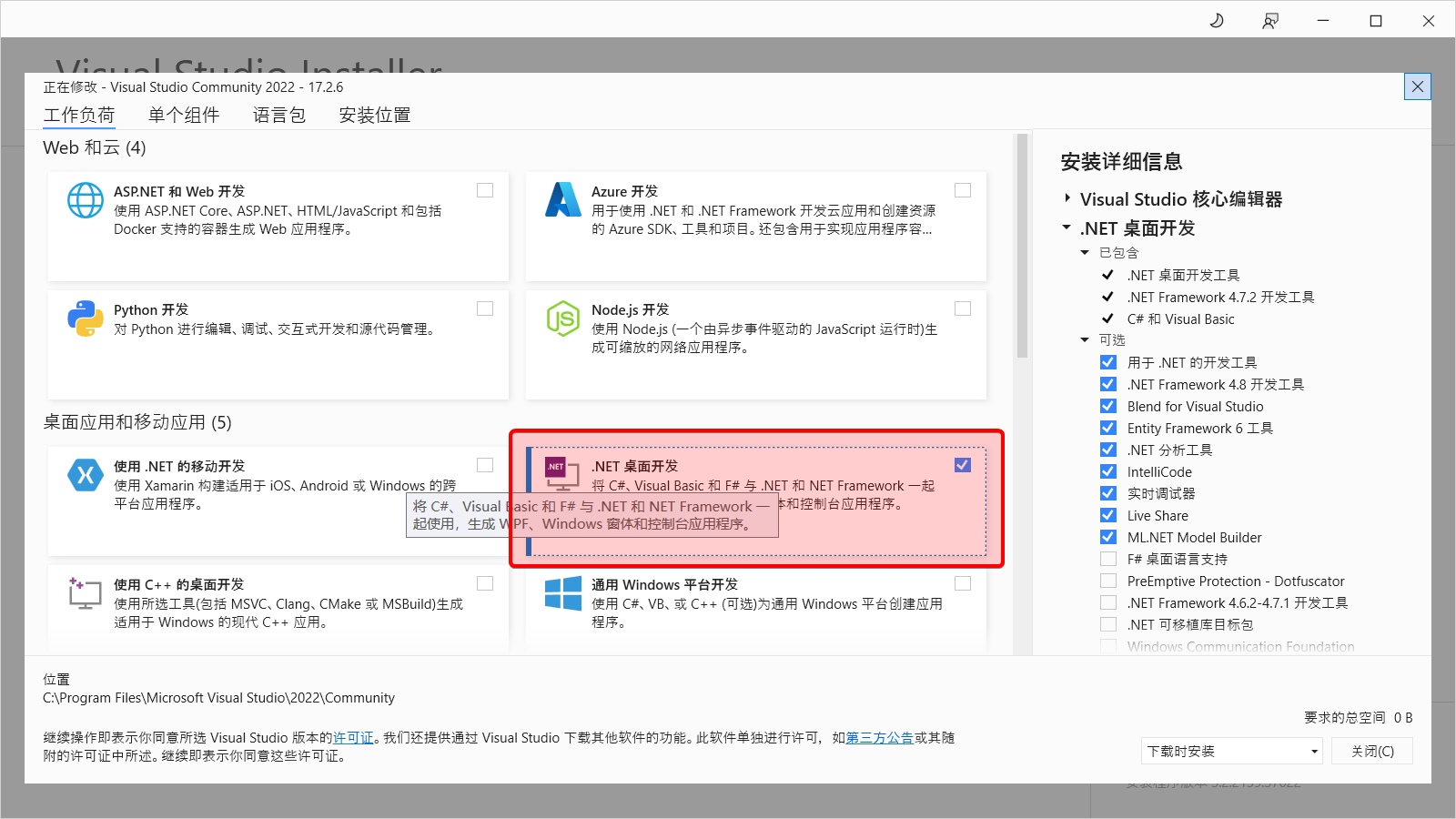The width and height of the screenshot is (1456, 819).
Task: Enable the ASP.NET 和 Web 开发 workload checkbox
Action: pyautogui.click(x=485, y=190)
